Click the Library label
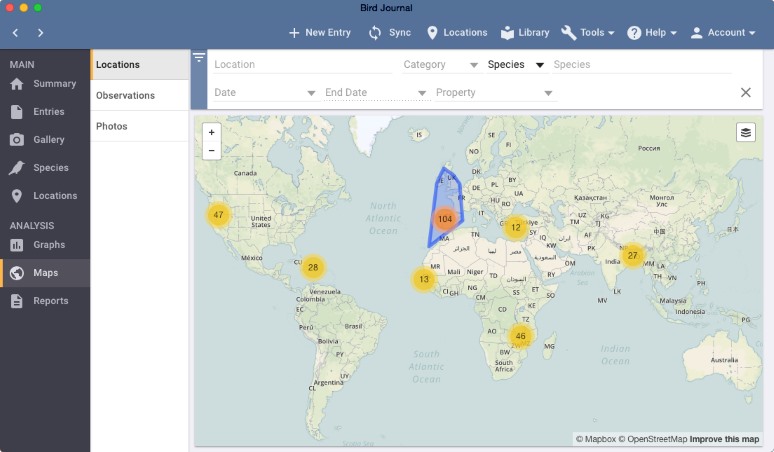 [x=534, y=33]
